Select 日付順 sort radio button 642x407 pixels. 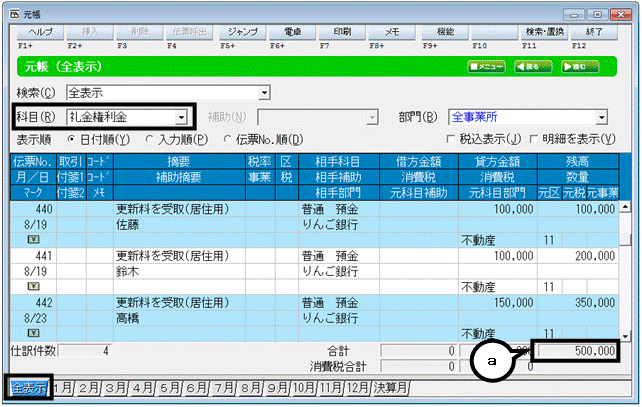pyautogui.click(x=71, y=140)
